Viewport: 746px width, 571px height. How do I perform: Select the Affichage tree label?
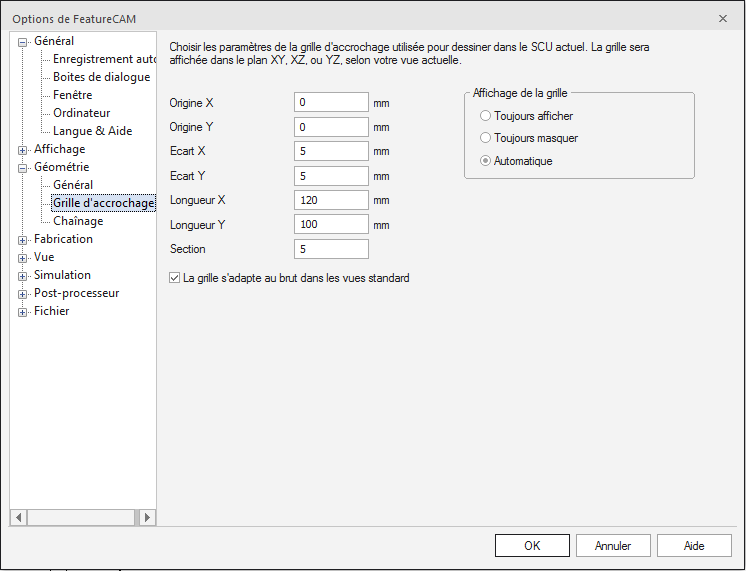coord(59,149)
